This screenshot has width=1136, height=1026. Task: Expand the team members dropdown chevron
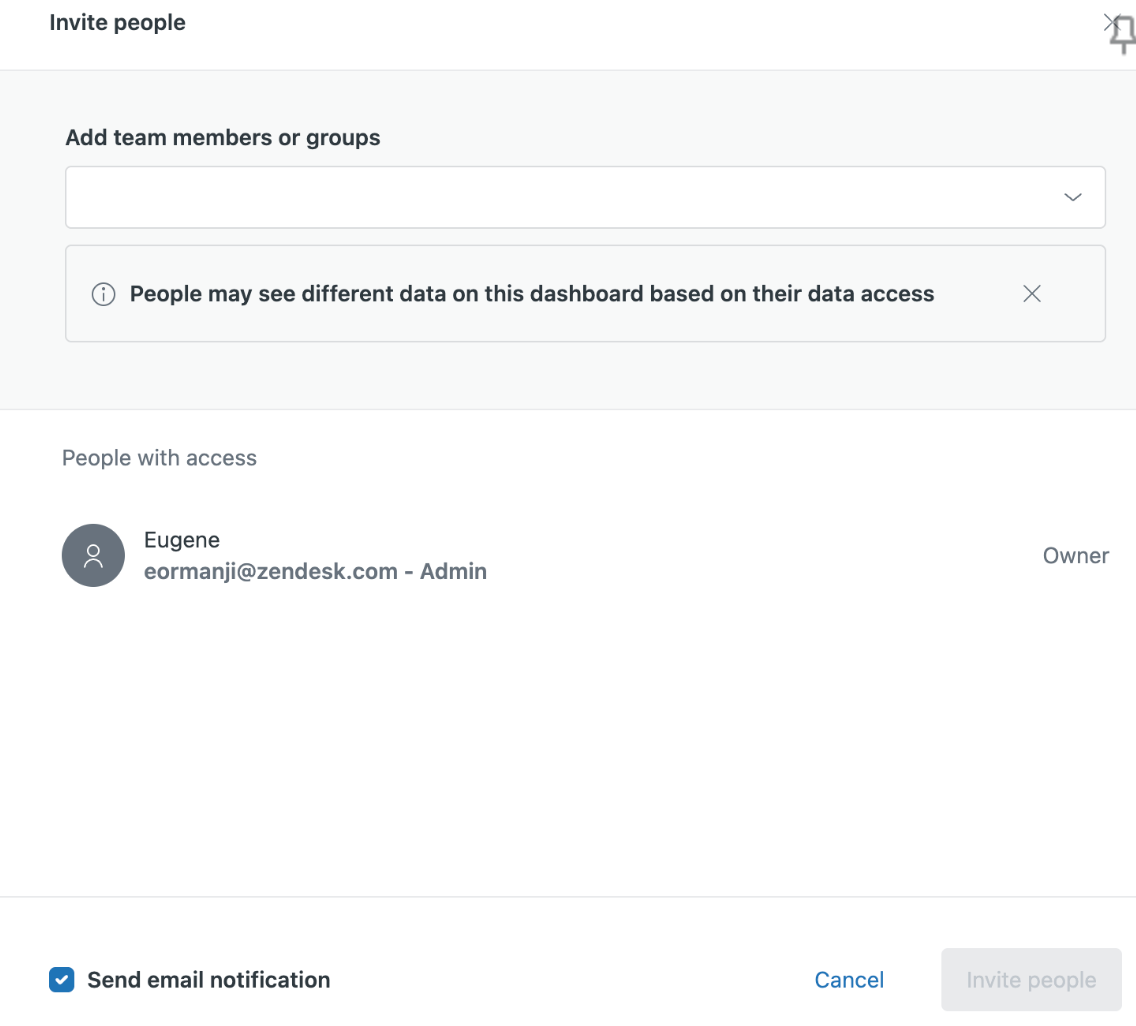point(1073,198)
